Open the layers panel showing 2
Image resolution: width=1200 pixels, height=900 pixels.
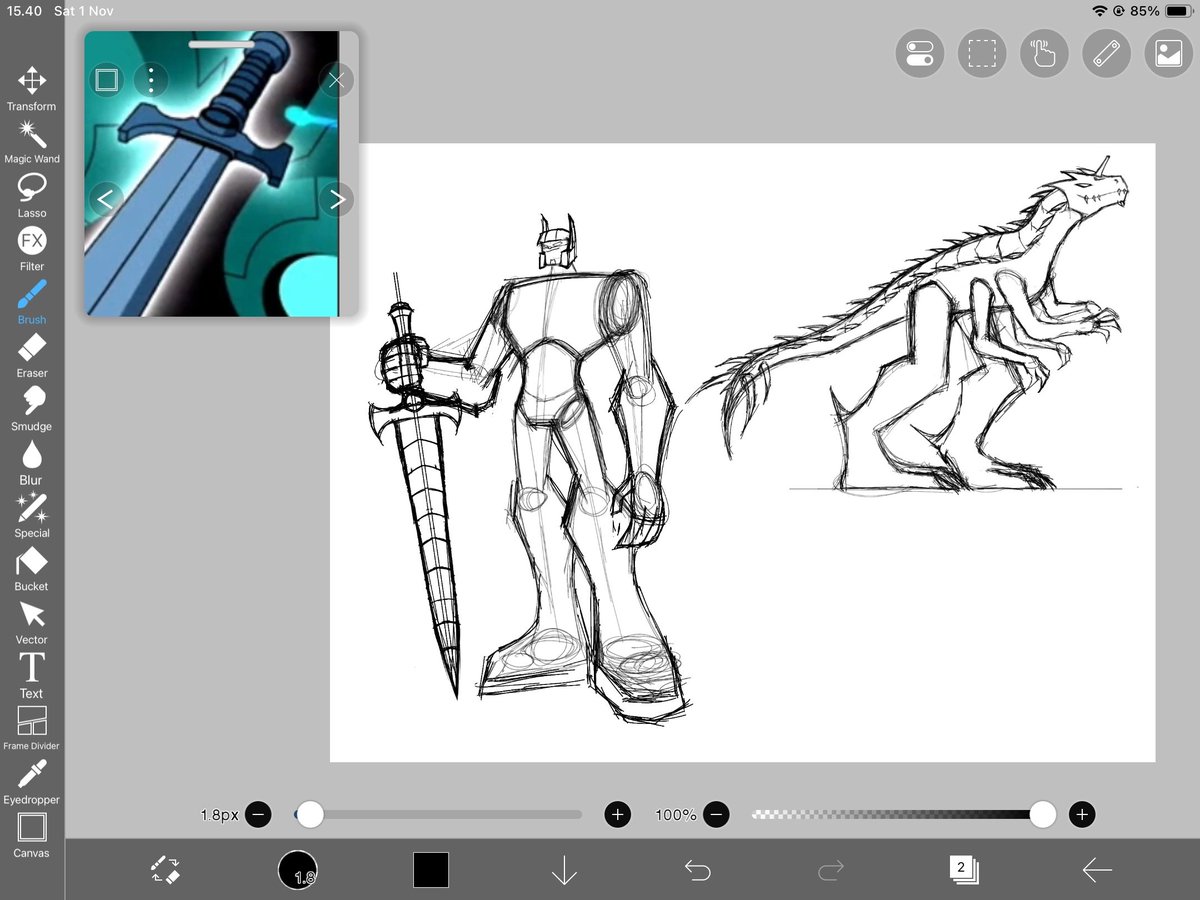963,868
